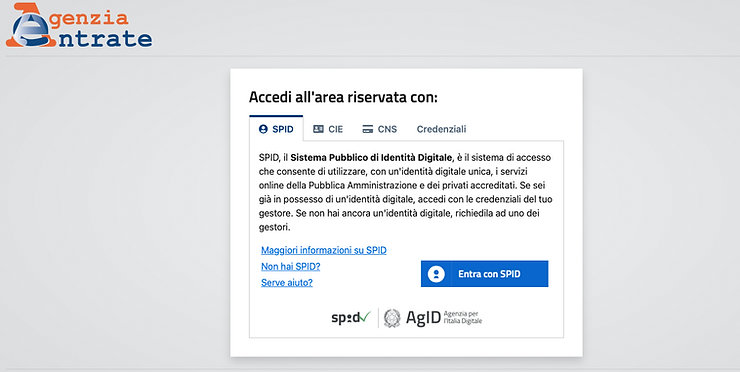
Task: Click the bold text Sistema Pubblico di Identità Digitale
Action: pos(371,158)
